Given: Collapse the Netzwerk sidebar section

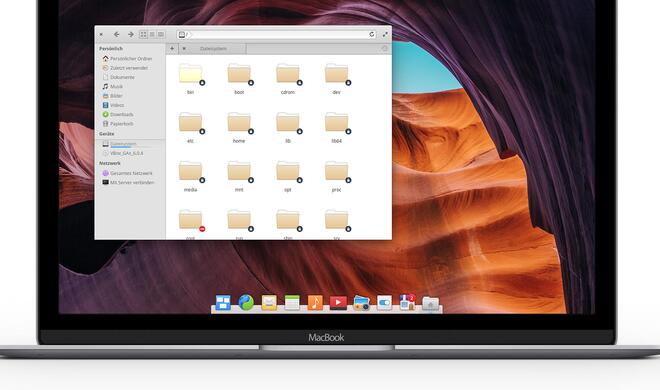Looking at the screenshot, I should point(109,163).
